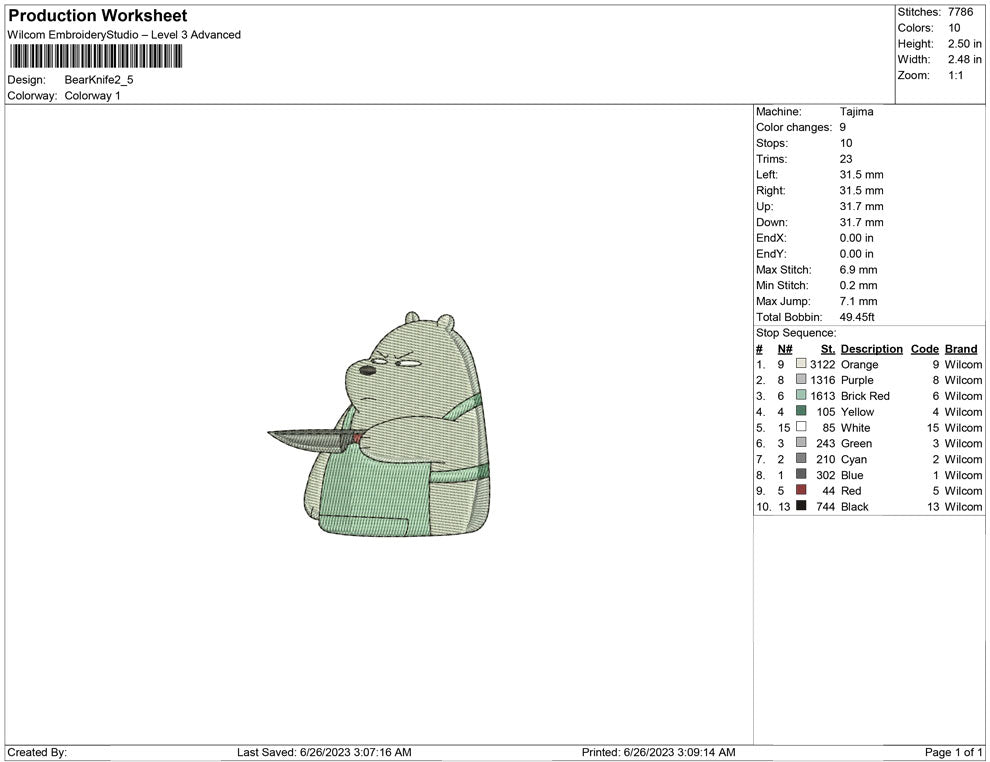Click the Stop Sequence heading
990x762 pixels.
[x=796, y=333]
